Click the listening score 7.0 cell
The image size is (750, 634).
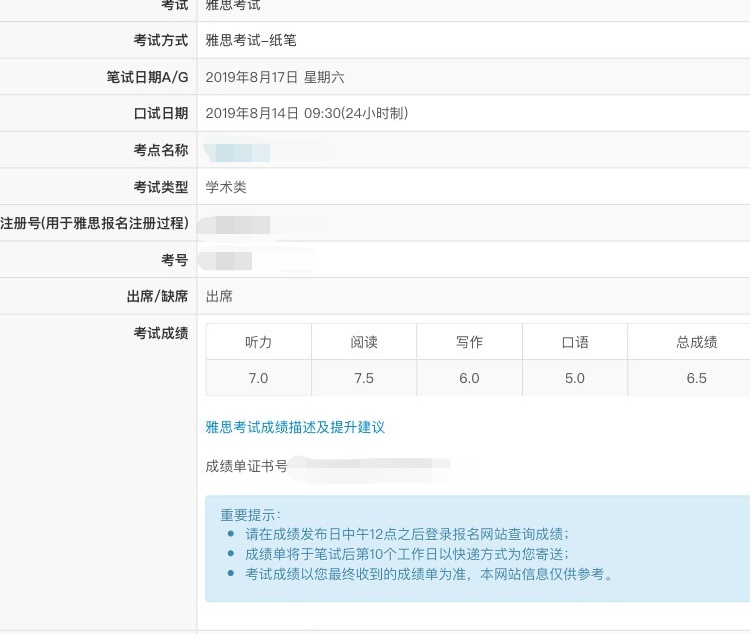coord(258,378)
